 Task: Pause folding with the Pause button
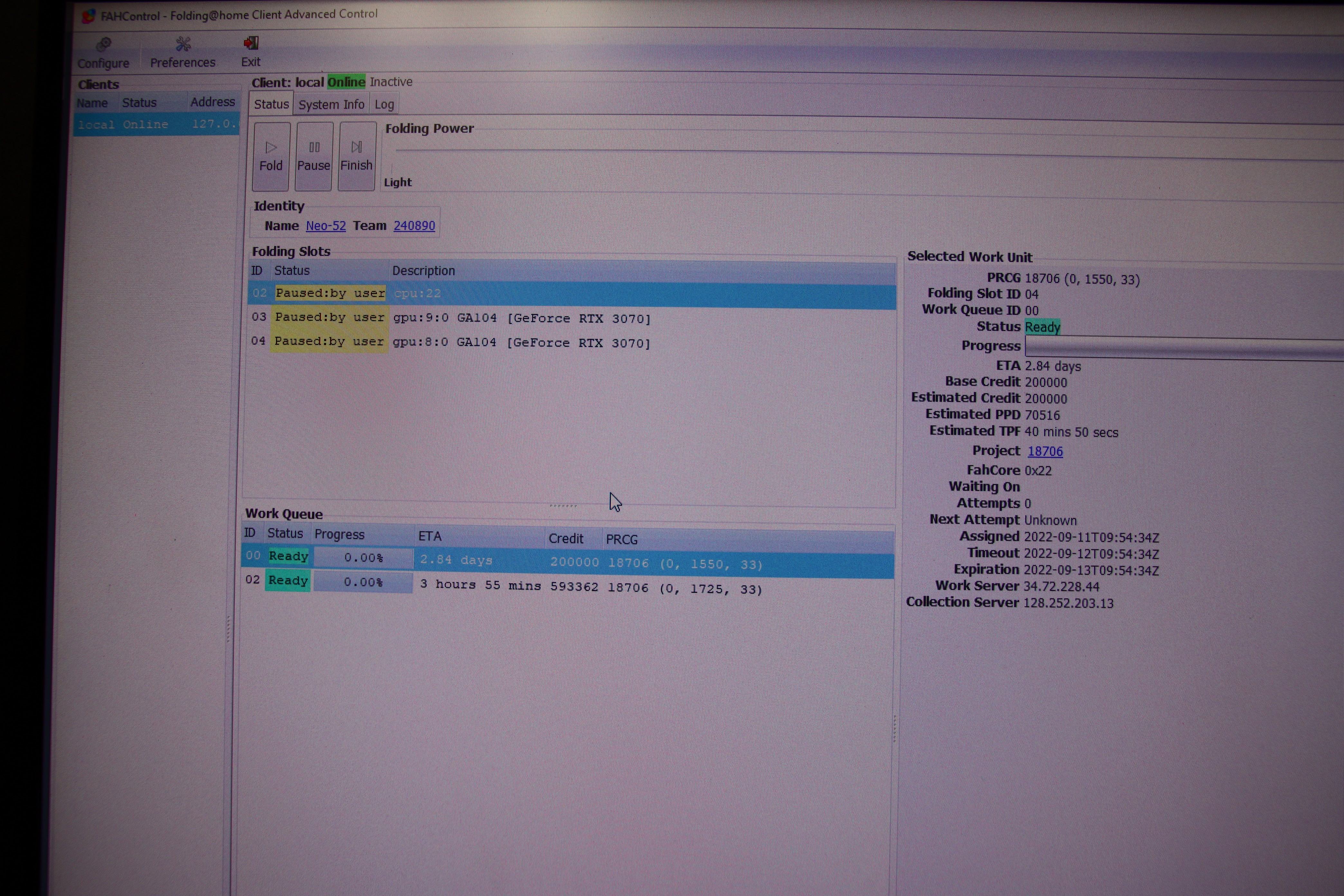[x=314, y=156]
